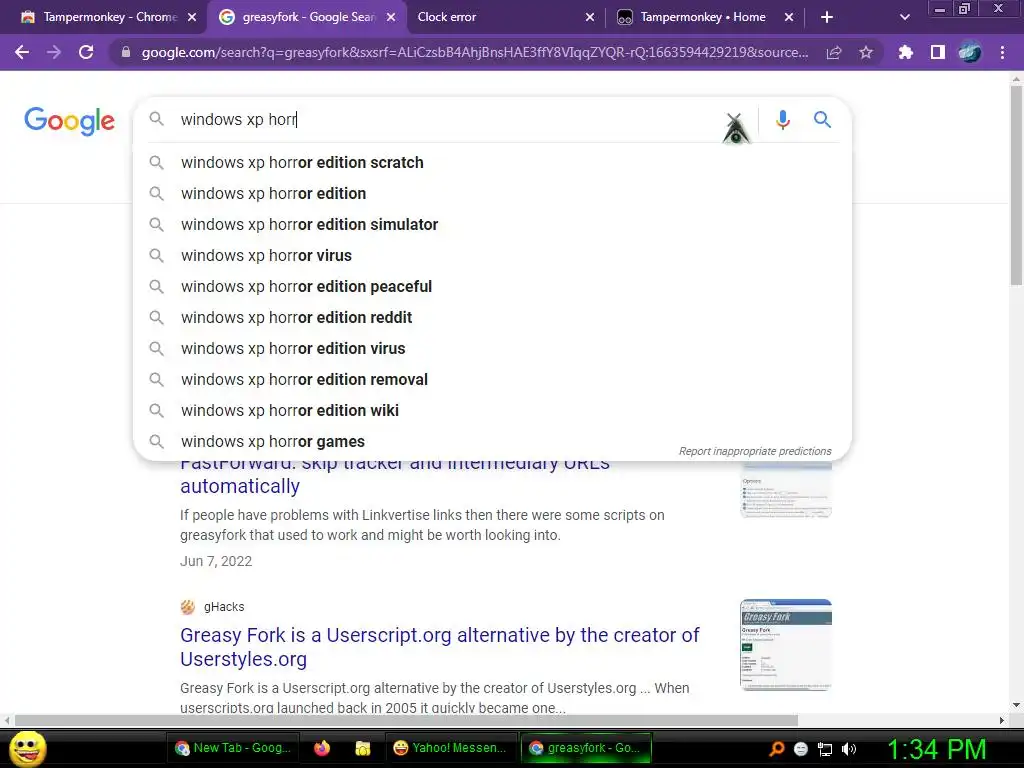Open a new browser tab

(827, 17)
